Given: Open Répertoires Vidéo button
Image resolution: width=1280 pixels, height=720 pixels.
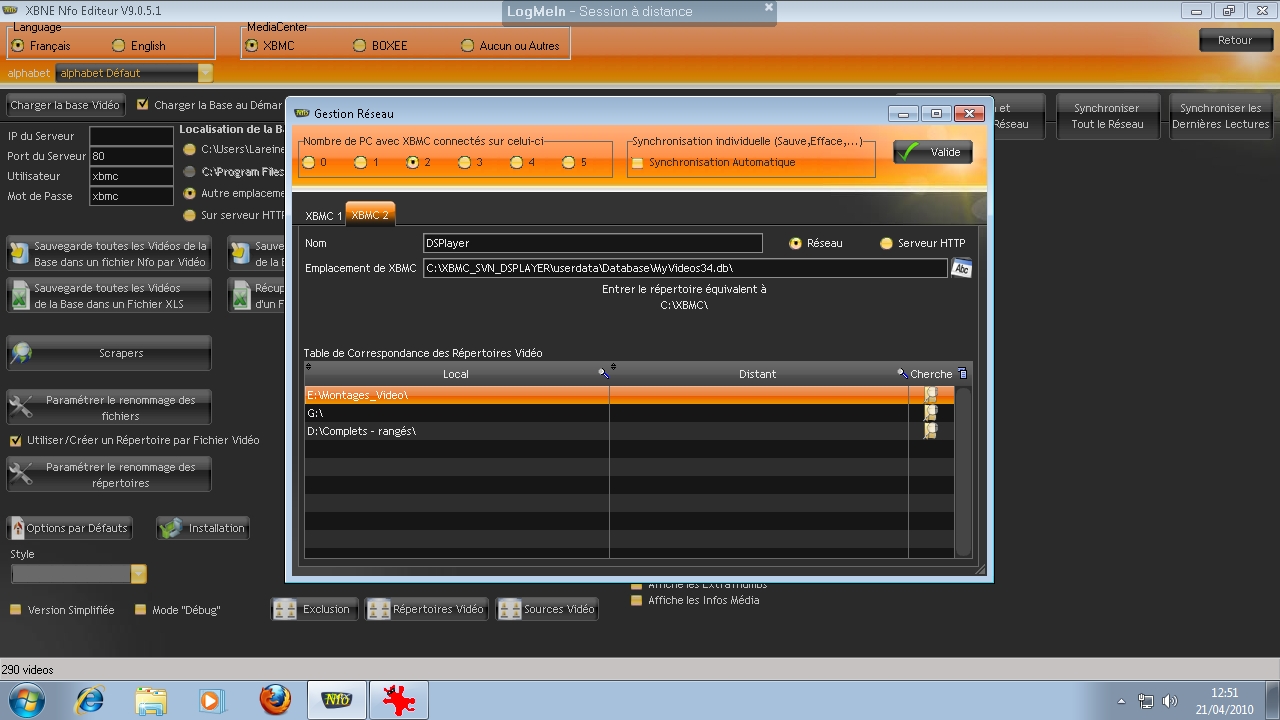Looking at the screenshot, I should [x=426, y=609].
